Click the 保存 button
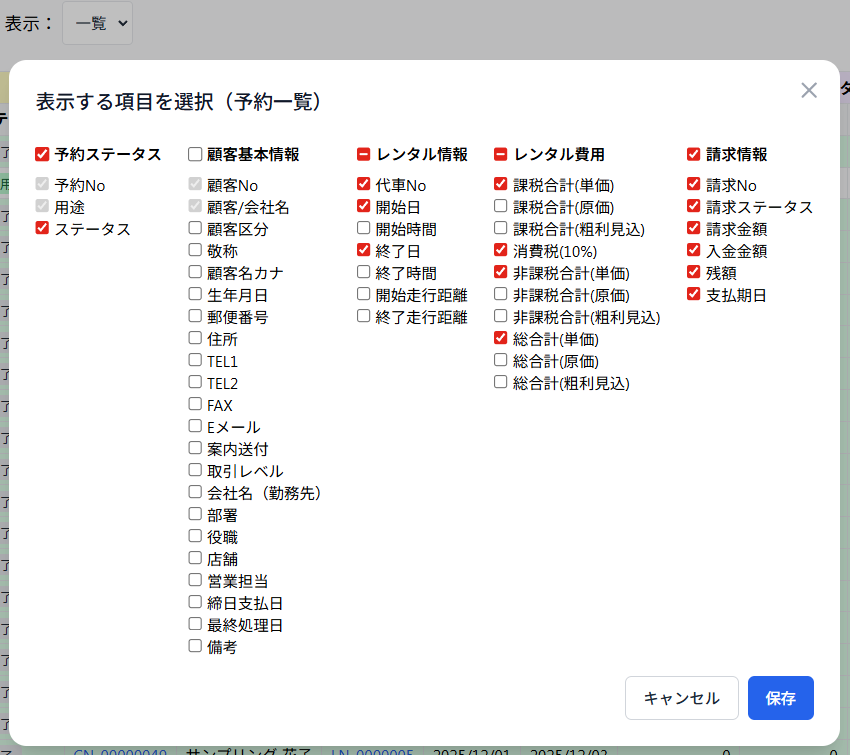 (x=780, y=698)
